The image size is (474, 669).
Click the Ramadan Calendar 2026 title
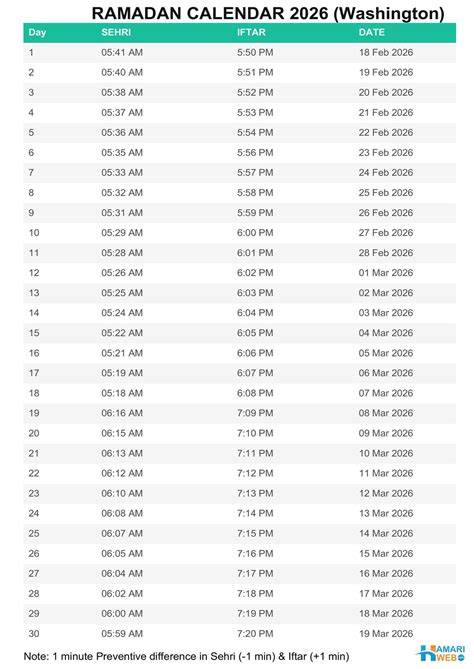[268, 13]
